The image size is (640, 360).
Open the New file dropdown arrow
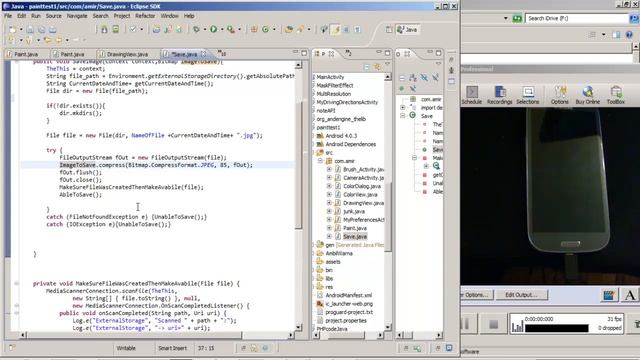coord(21,29)
